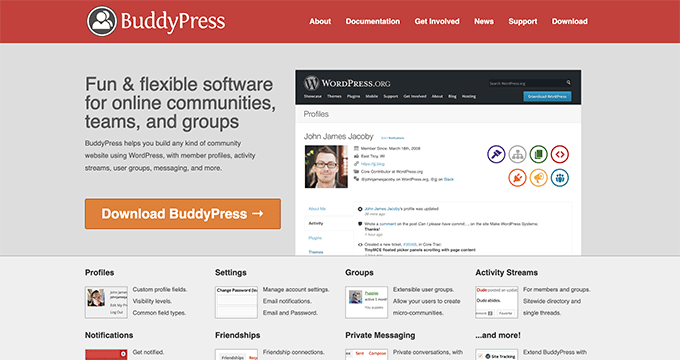Click the Friendships section heading
This screenshot has width=680, height=360.
[x=238, y=335]
